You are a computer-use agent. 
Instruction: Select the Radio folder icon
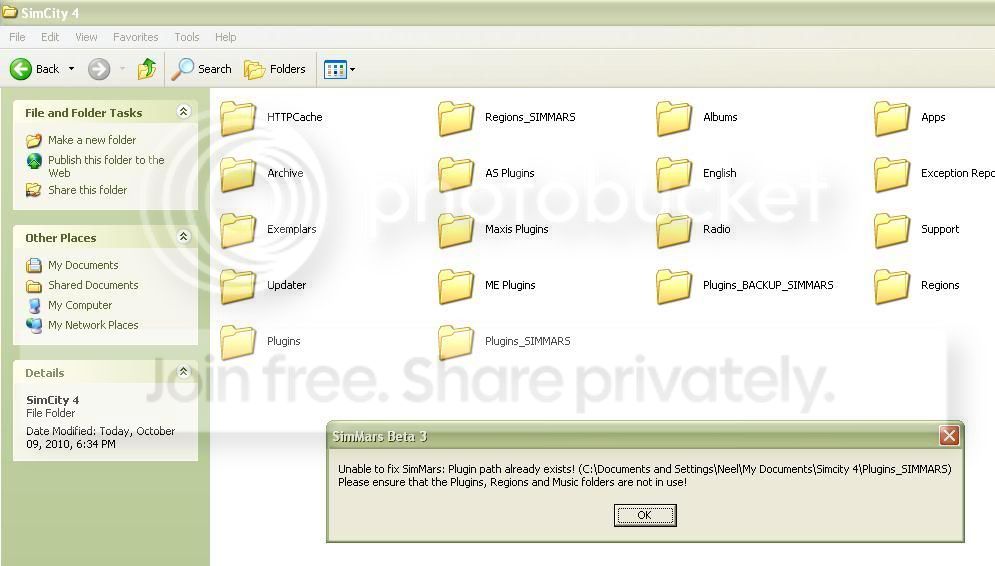click(x=674, y=230)
